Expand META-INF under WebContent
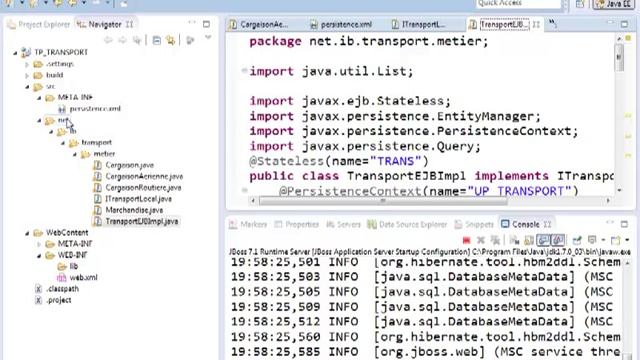640x360 pixels. [x=40, y=244]
